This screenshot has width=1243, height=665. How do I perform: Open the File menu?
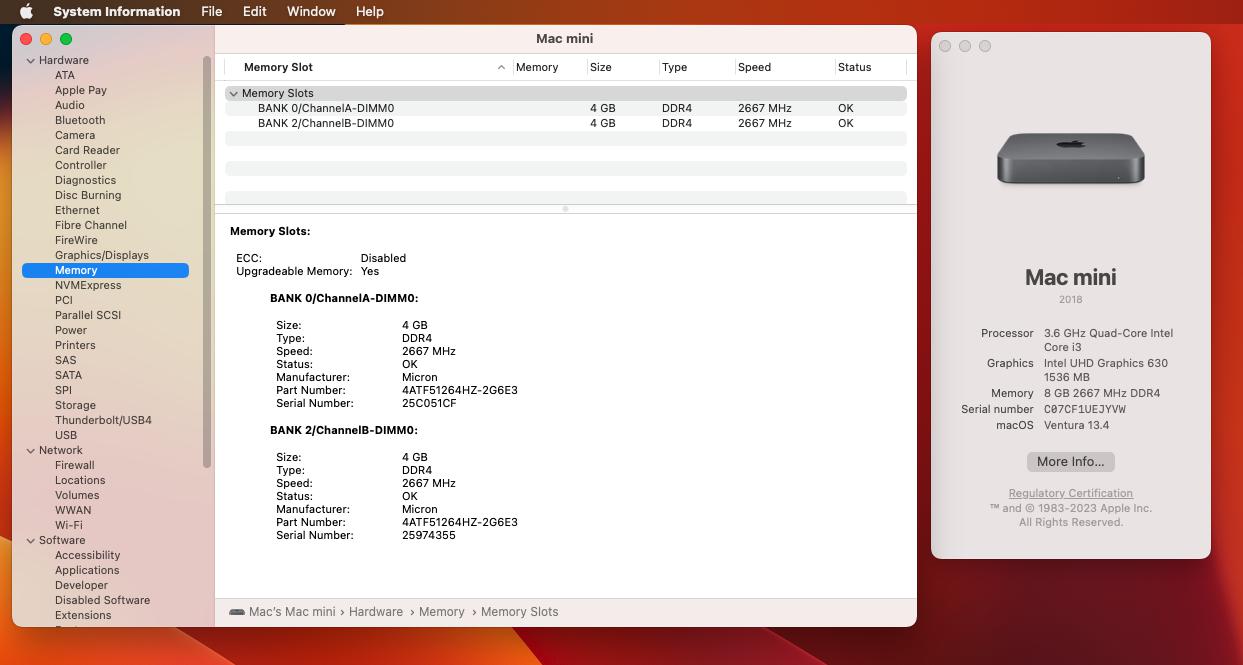pyautogui.click(x=211, y=12)
